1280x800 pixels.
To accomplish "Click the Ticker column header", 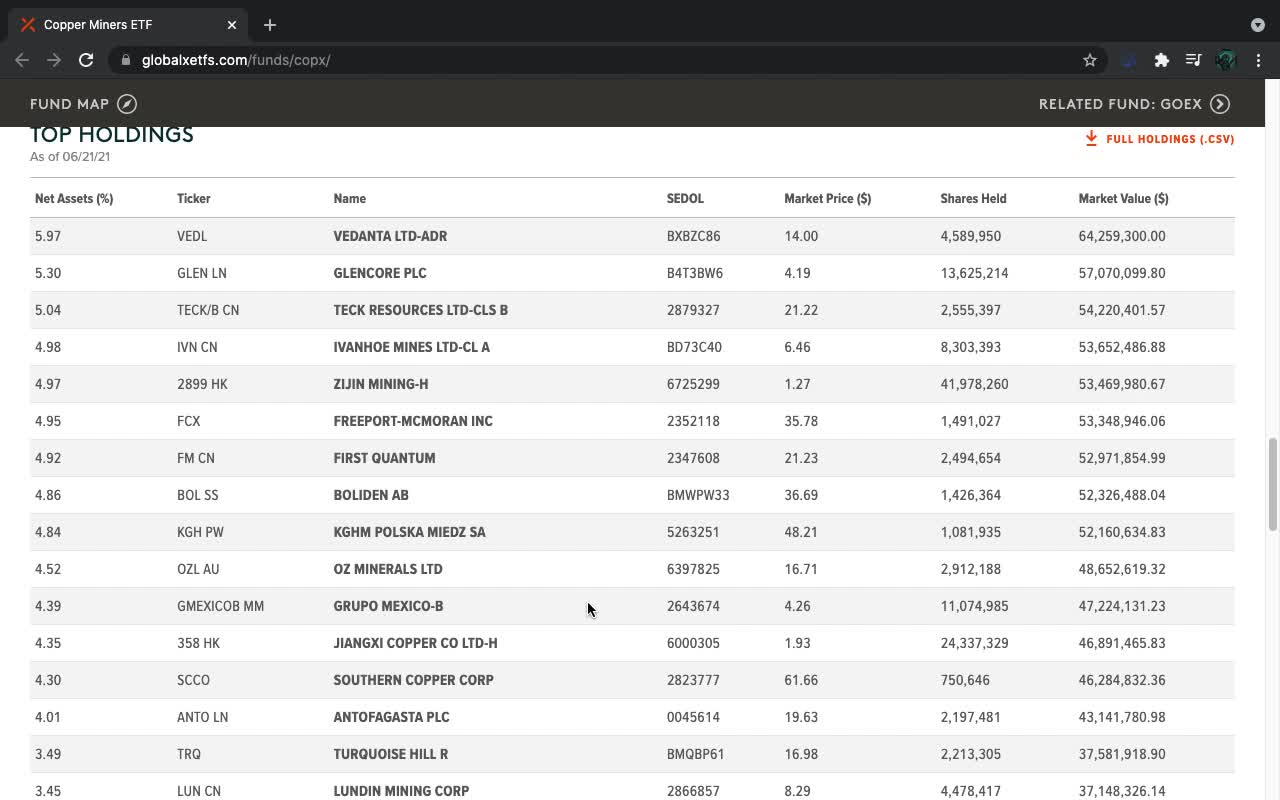I will click(x=194, y=198).
